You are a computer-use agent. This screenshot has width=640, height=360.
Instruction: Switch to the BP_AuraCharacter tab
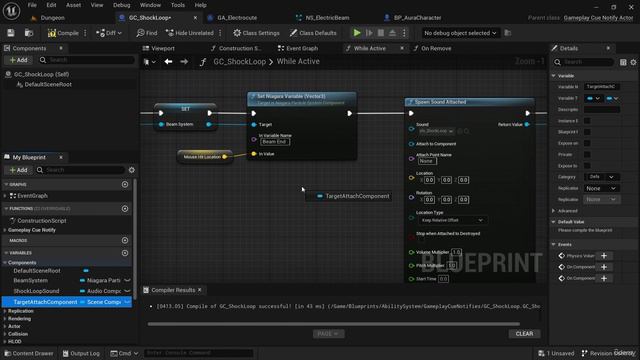[417, 18]
